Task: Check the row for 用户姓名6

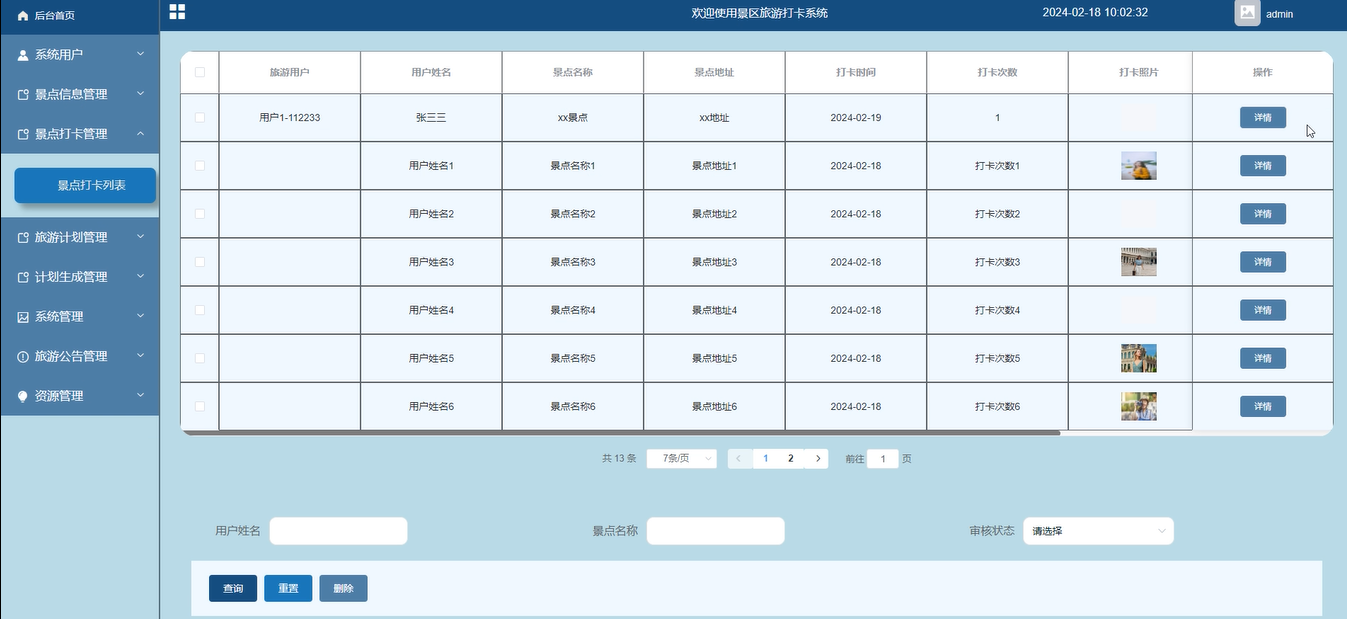Action: (200, 406)
